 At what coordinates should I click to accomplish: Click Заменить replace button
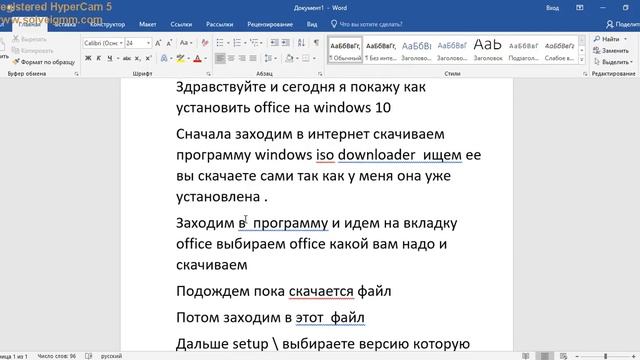[611, 51]
